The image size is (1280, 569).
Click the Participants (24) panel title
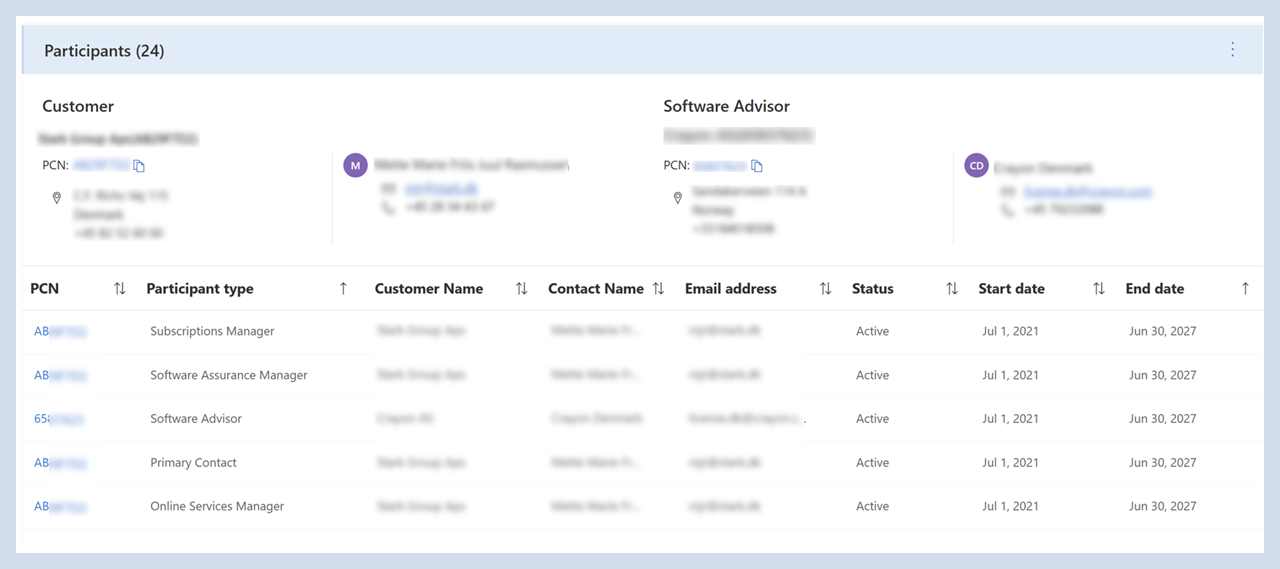pyautogui.click(x=104, y=51)
